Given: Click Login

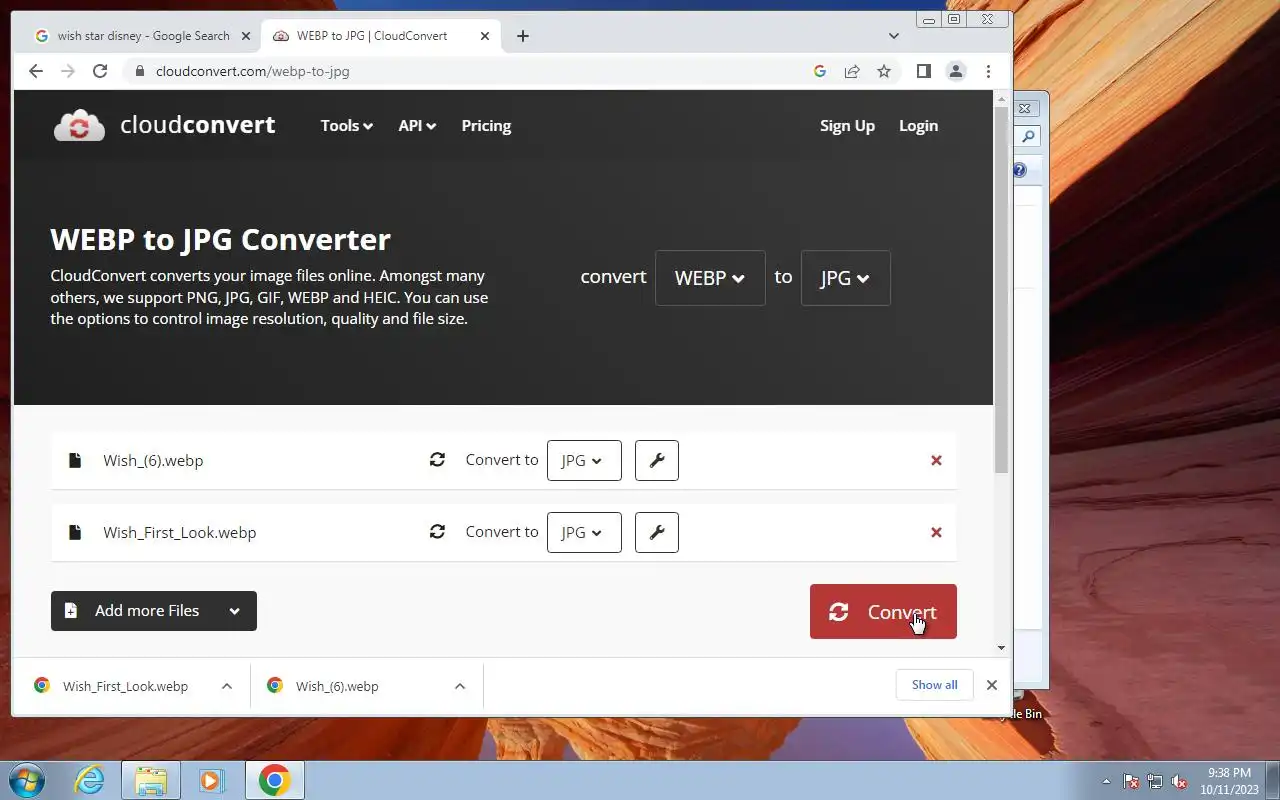Looking at the screenshot, I should click(x=918, y=126).
